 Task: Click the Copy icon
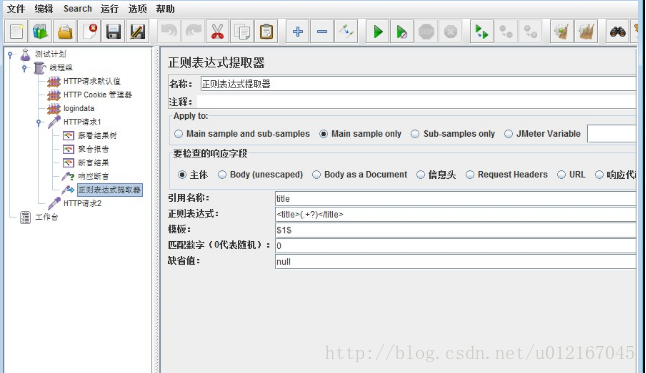coord(242,31)
